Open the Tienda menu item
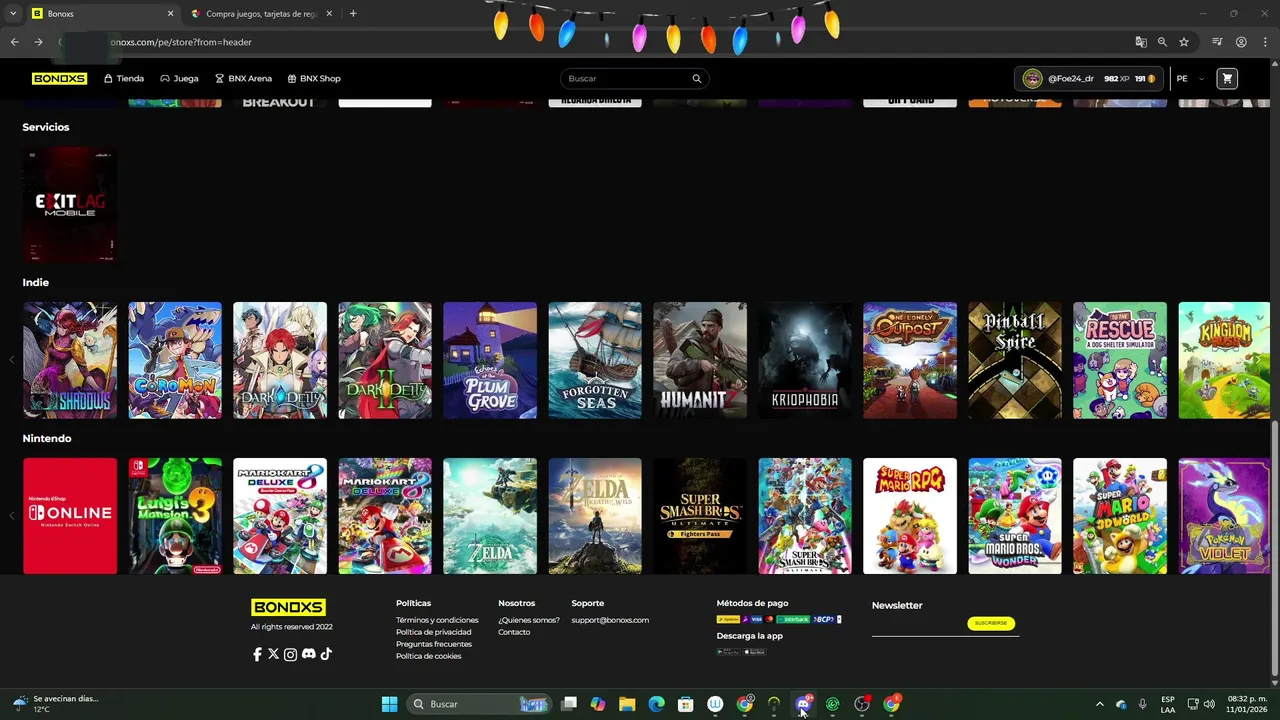The width and height of the screenshot is (1280, 720). [124, 78]
